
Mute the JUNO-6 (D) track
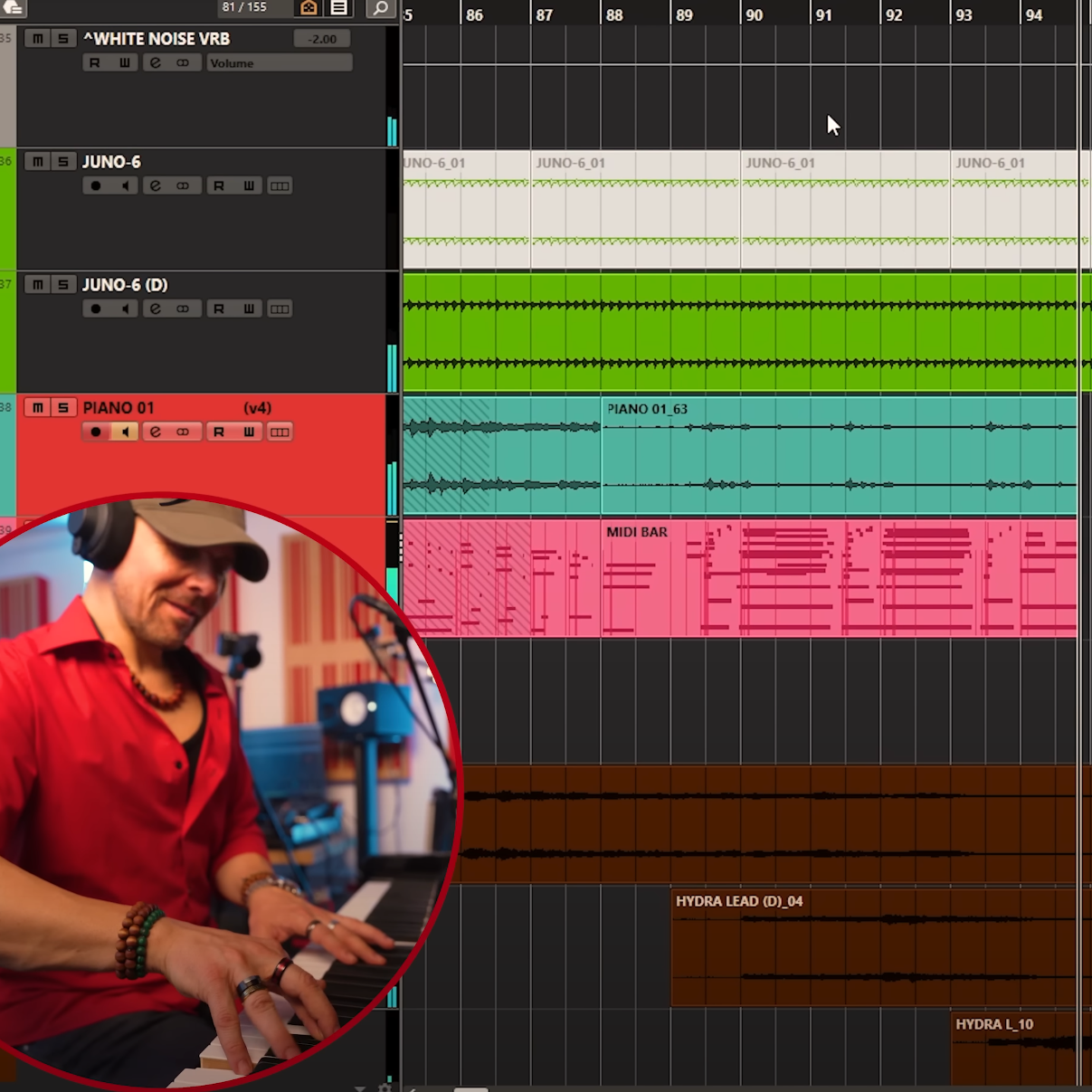[37, 285]
